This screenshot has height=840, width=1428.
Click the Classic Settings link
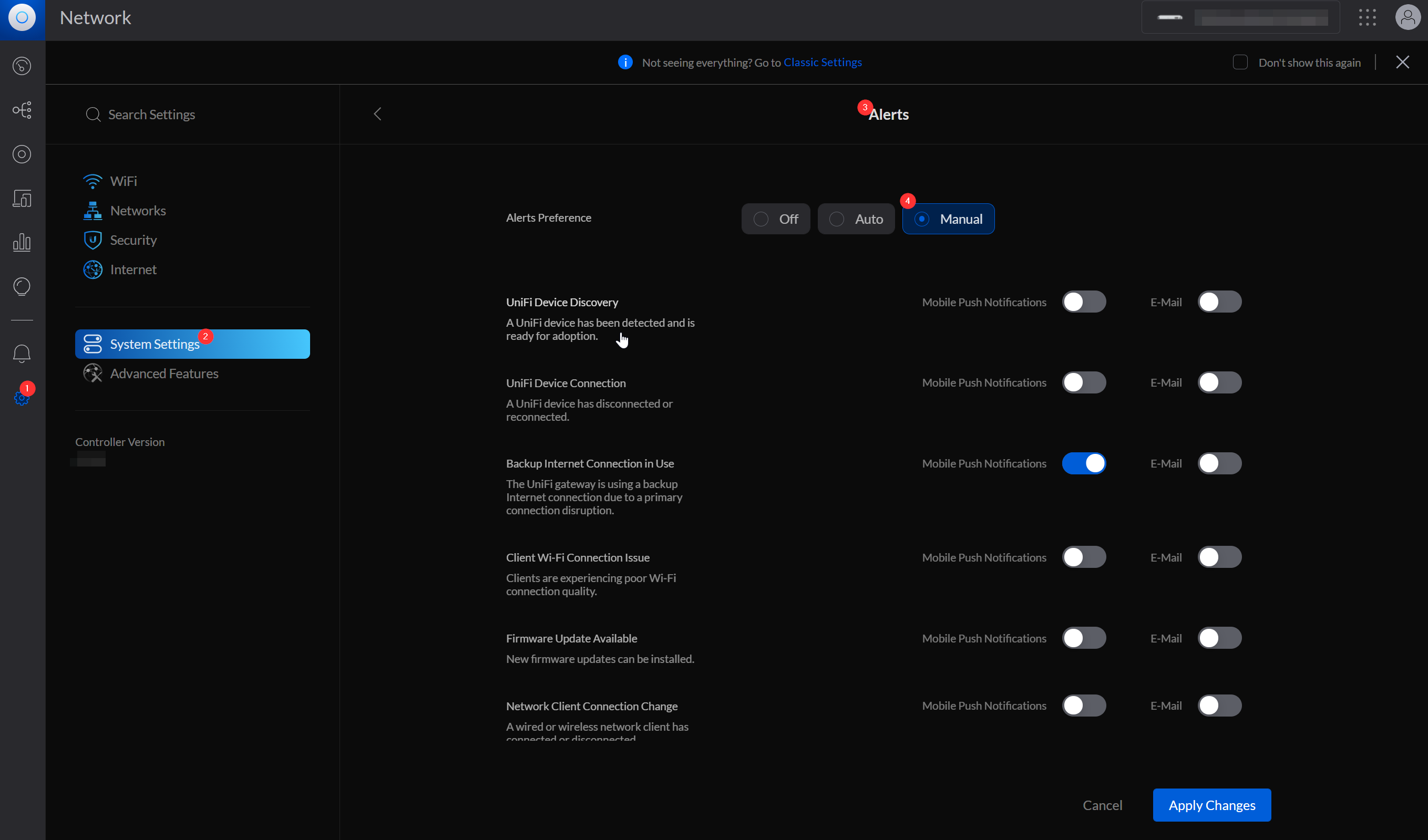[822, 63]
